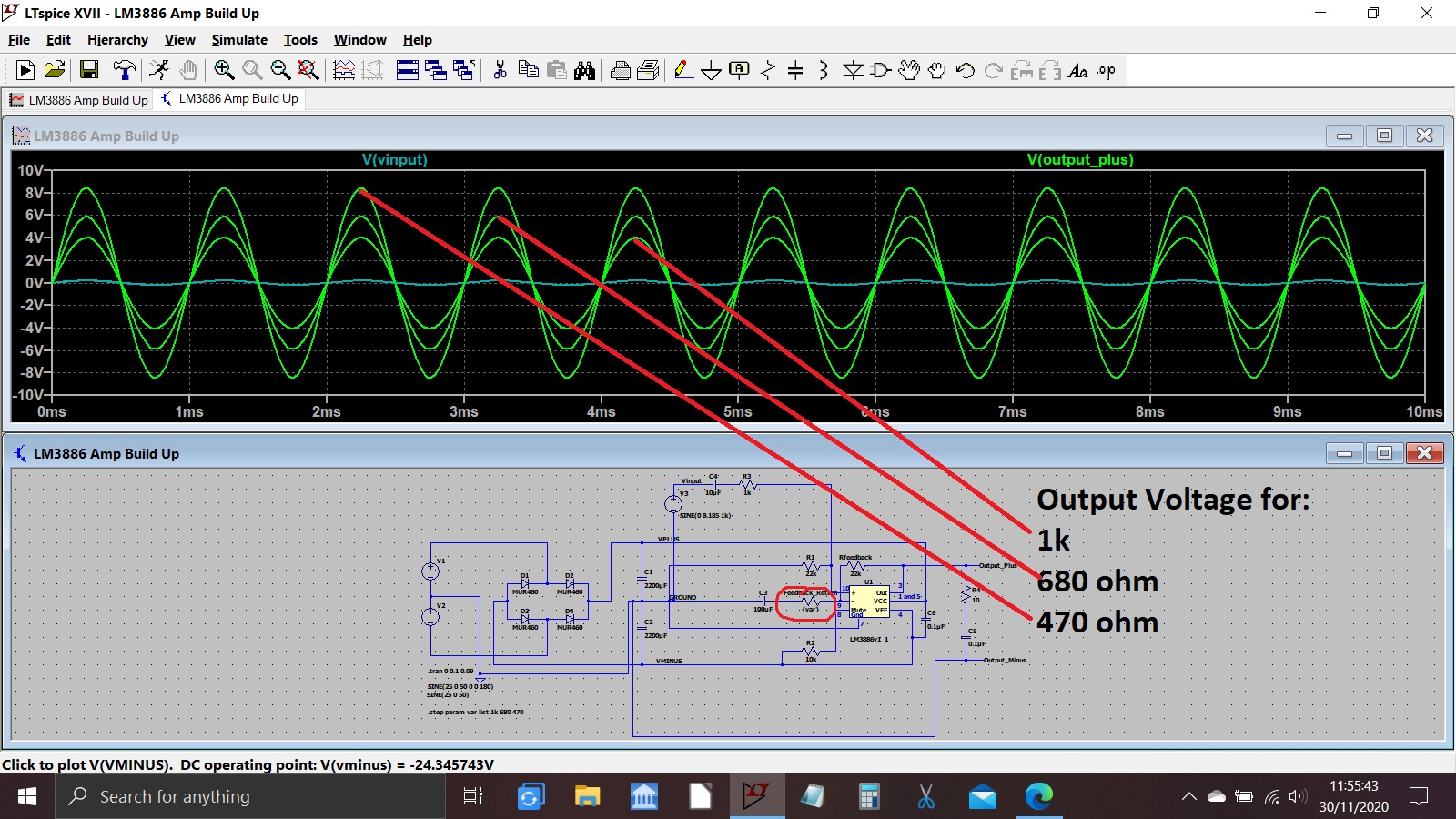Viewport: 1456px width, 819px height.
Task: Click the 0V label on the vertical axis
Action: tap(34, 283)
